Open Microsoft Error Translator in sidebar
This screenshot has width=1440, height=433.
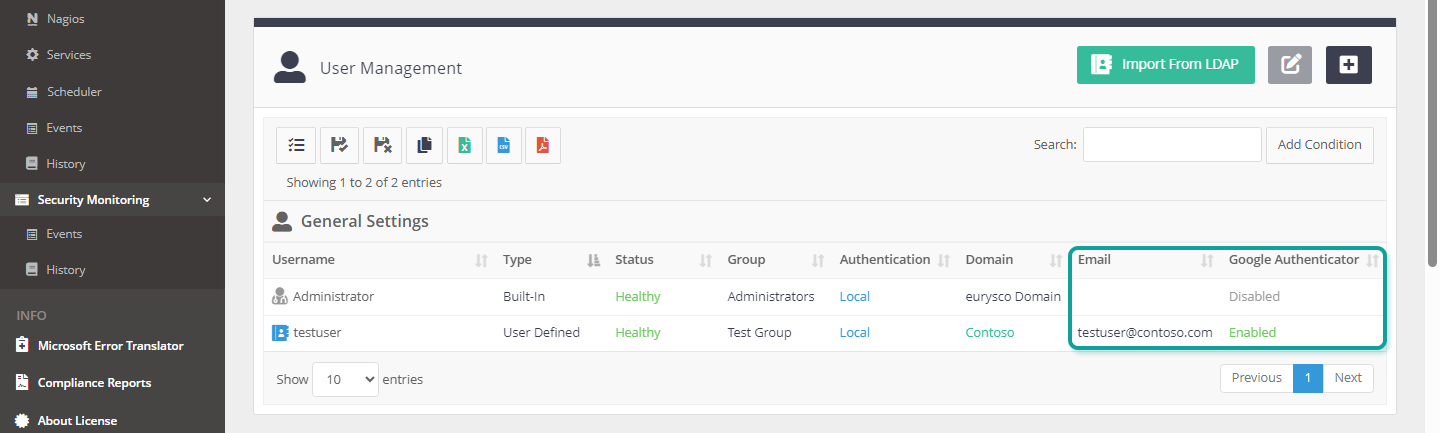pos(110,346)
